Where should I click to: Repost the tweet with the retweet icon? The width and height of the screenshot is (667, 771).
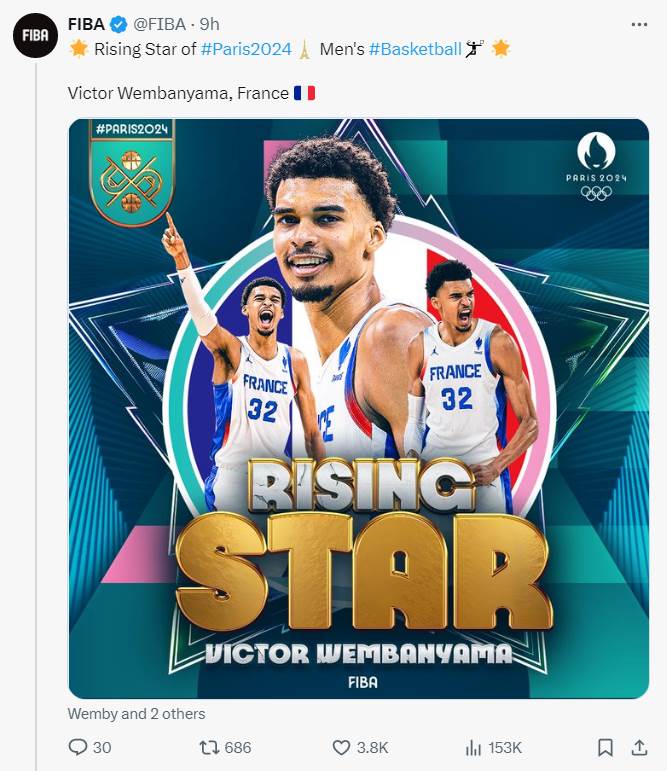(x=209, y=748)
